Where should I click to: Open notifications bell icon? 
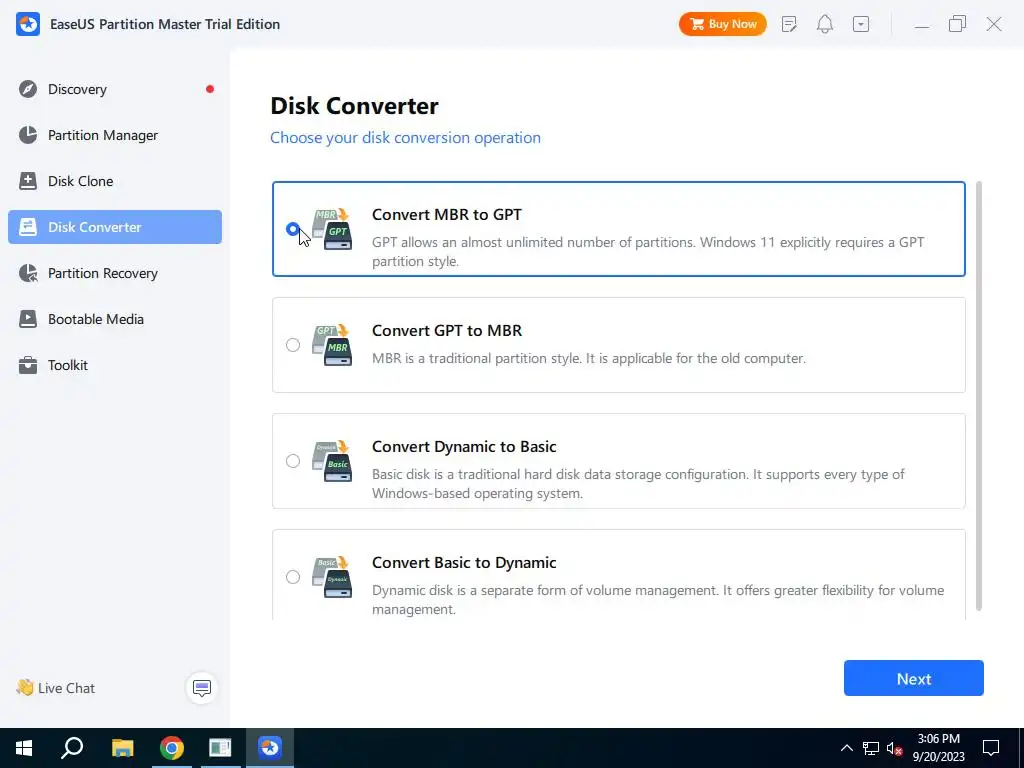[825, 24]
